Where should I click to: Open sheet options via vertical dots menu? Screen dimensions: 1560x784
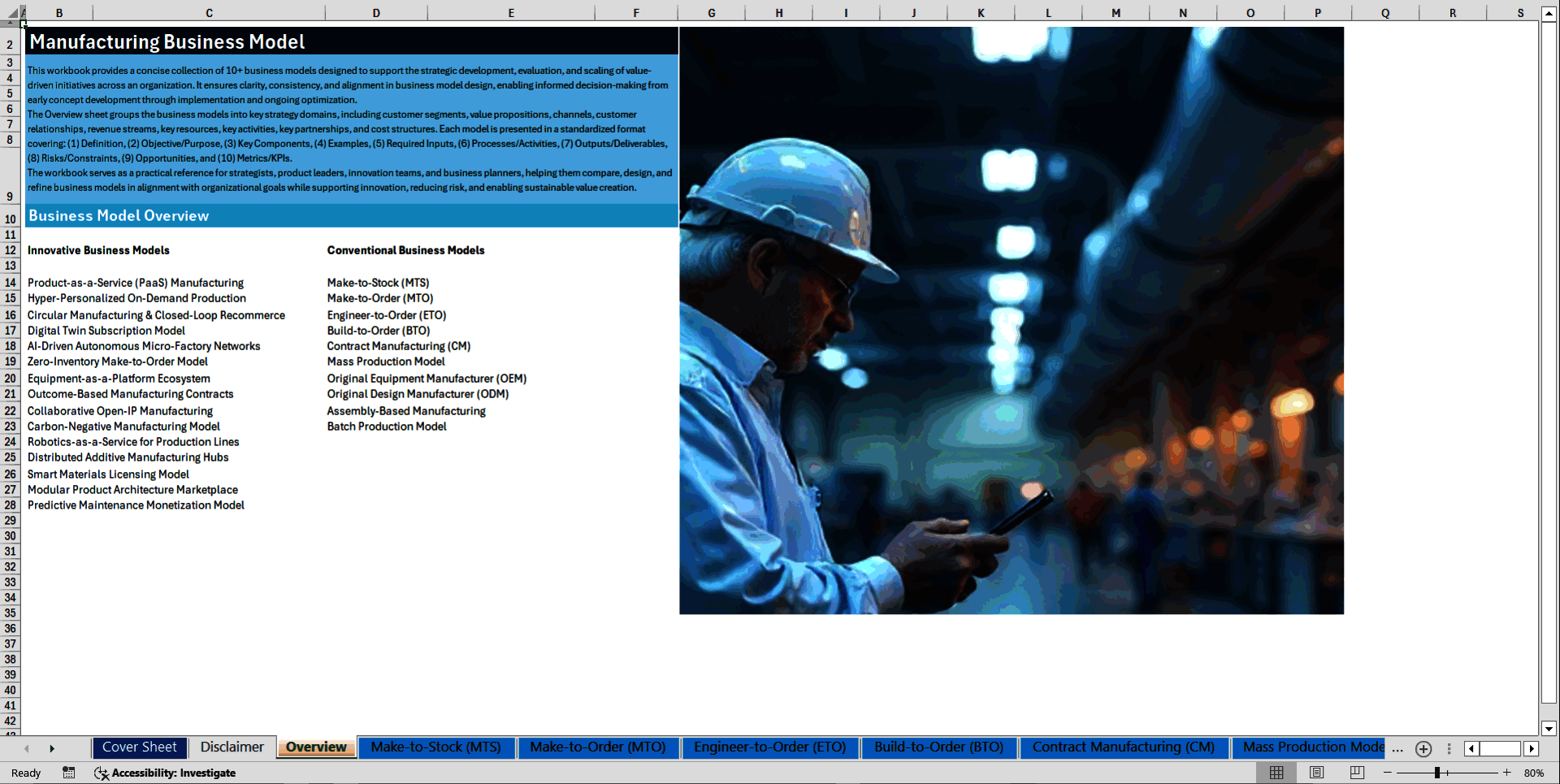pos(1449,748)
